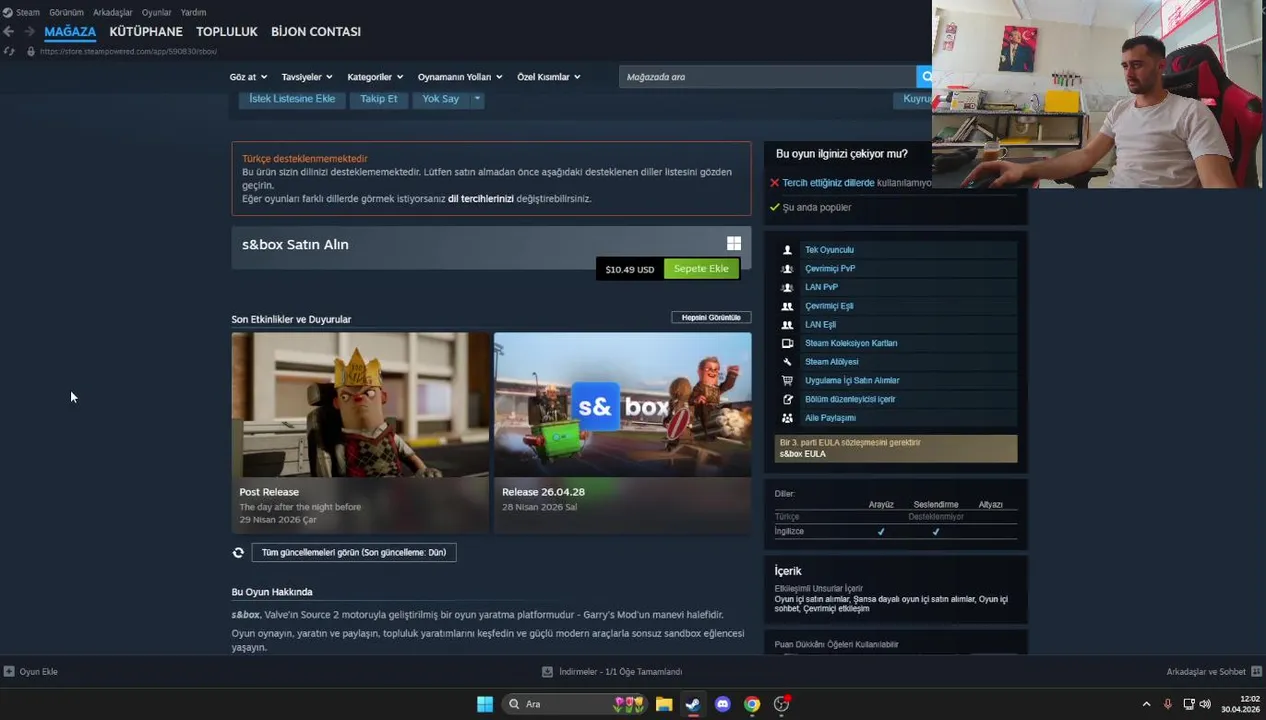Open the s&box EULA link

pos(802,454)
